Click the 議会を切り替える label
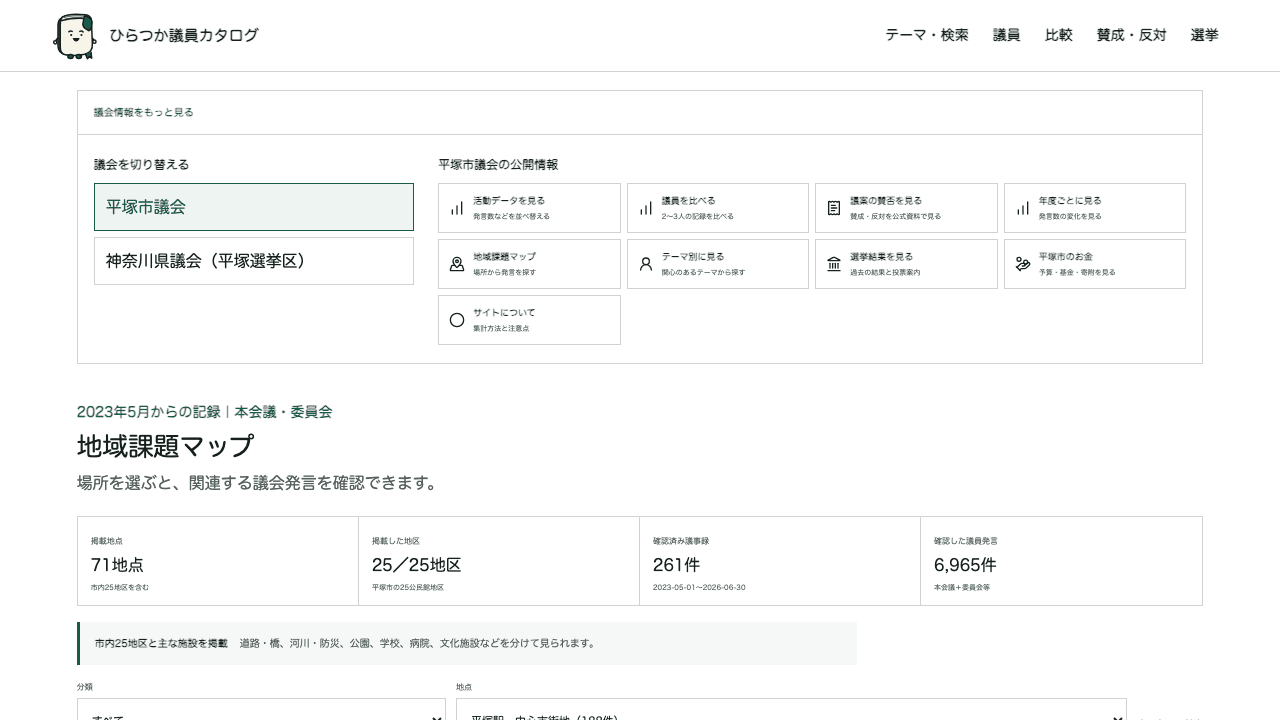The width and height of the screenshot is (1280, 720). [x=141, y=165]
